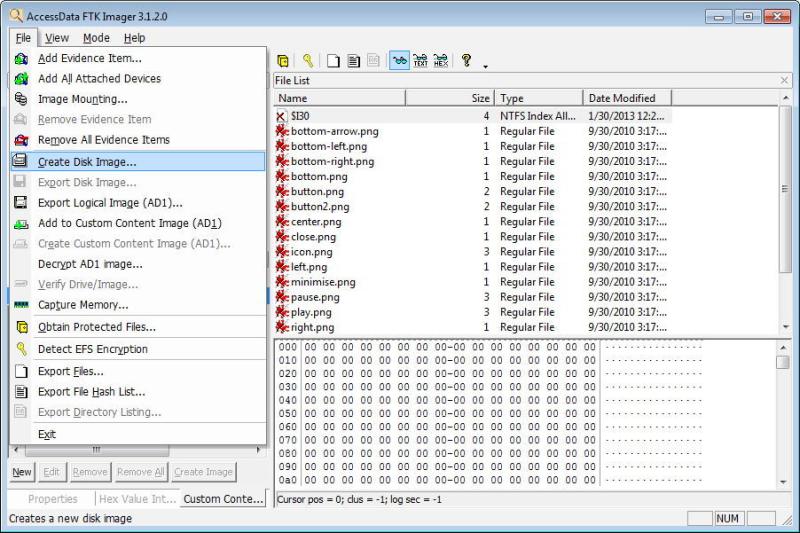Click left pane scroll left arrow

pyautogui.click(x=17, y=450)
